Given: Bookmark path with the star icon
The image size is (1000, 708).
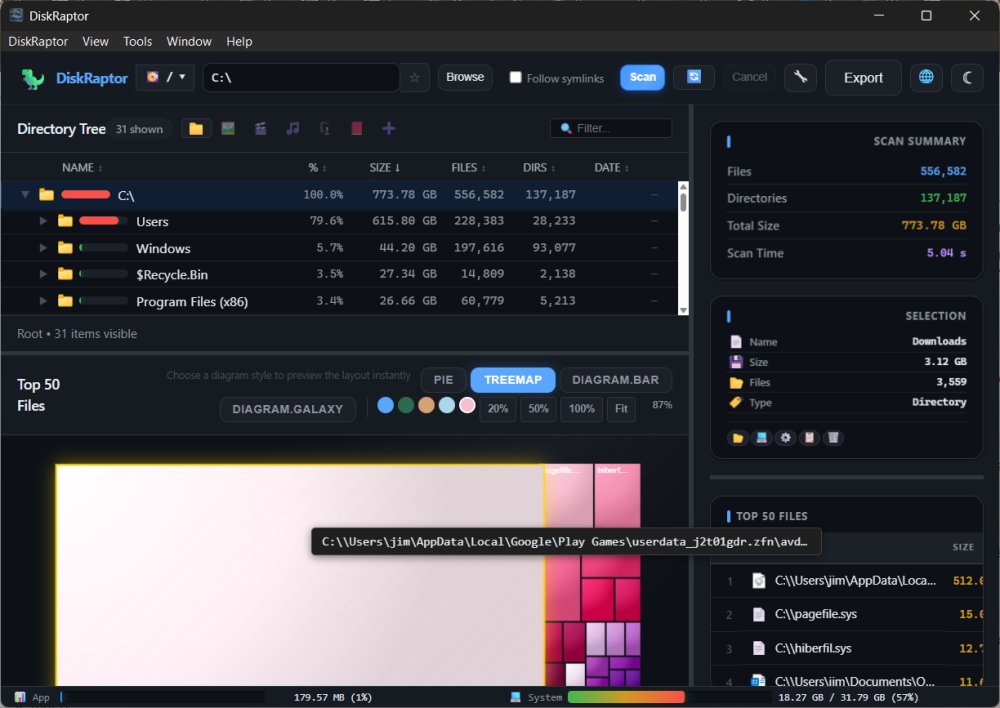Looking at the screenshot, I should click(415, 77).
